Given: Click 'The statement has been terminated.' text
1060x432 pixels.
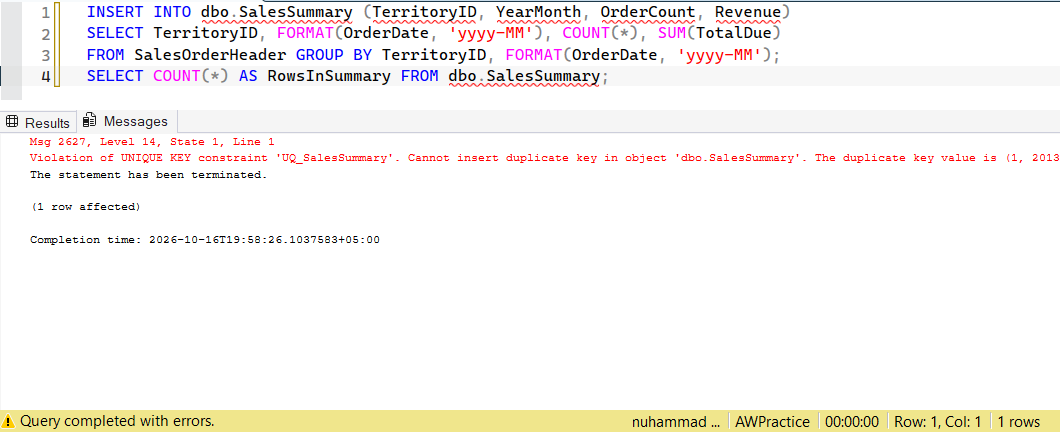Looking at the screenshot, I should [x=149, y=174].
